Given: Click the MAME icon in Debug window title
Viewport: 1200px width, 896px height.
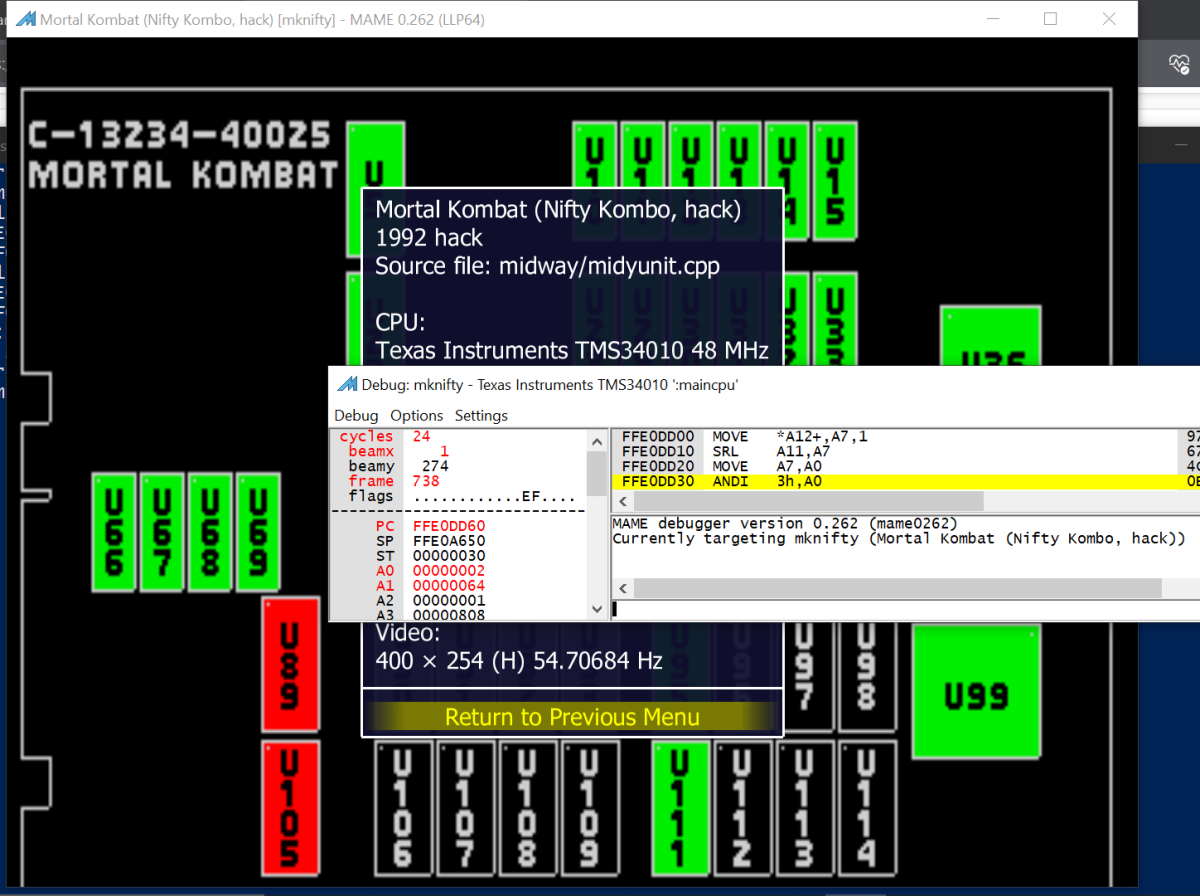Looking at the screenshot, I should pos(348,384).
